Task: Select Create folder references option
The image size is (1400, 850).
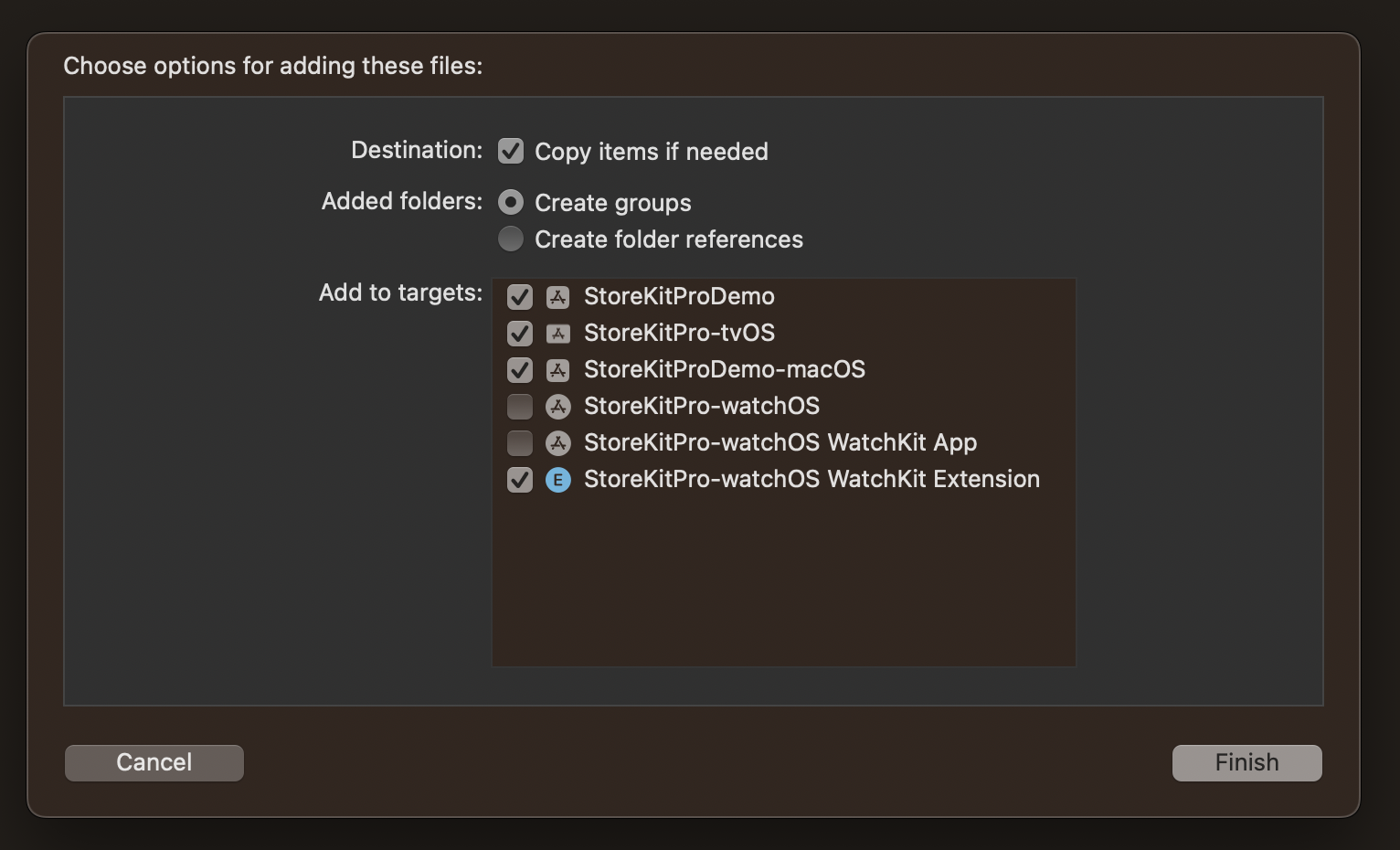Action: (511, 239)
